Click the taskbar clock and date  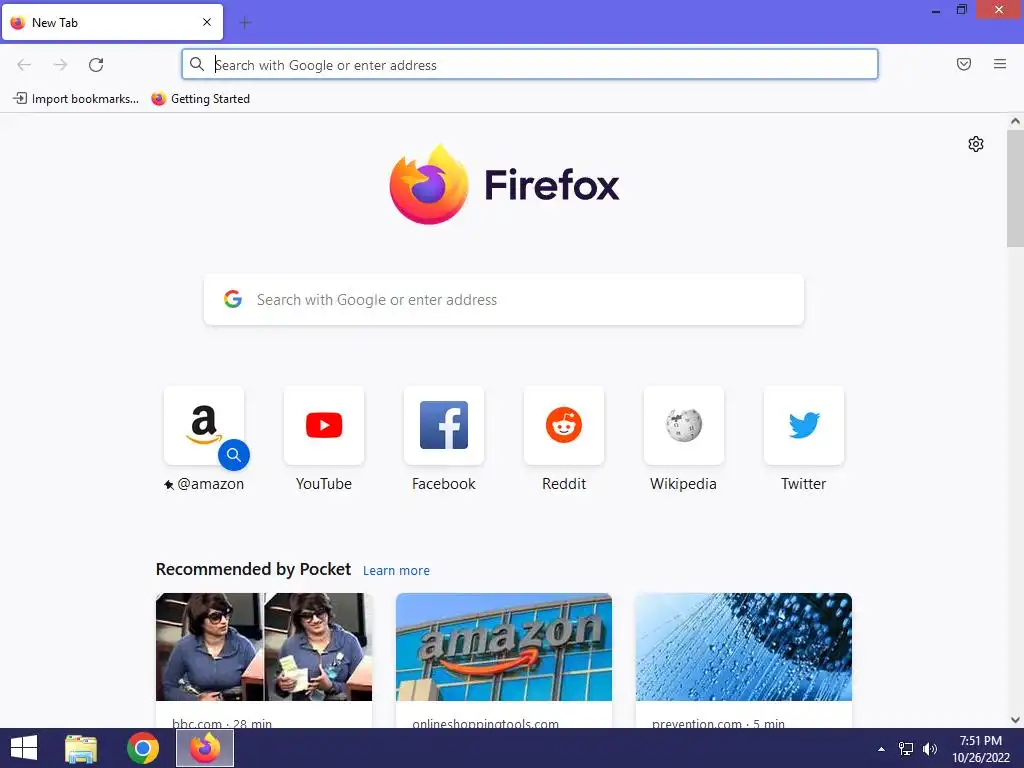click(x=980, y=749)
